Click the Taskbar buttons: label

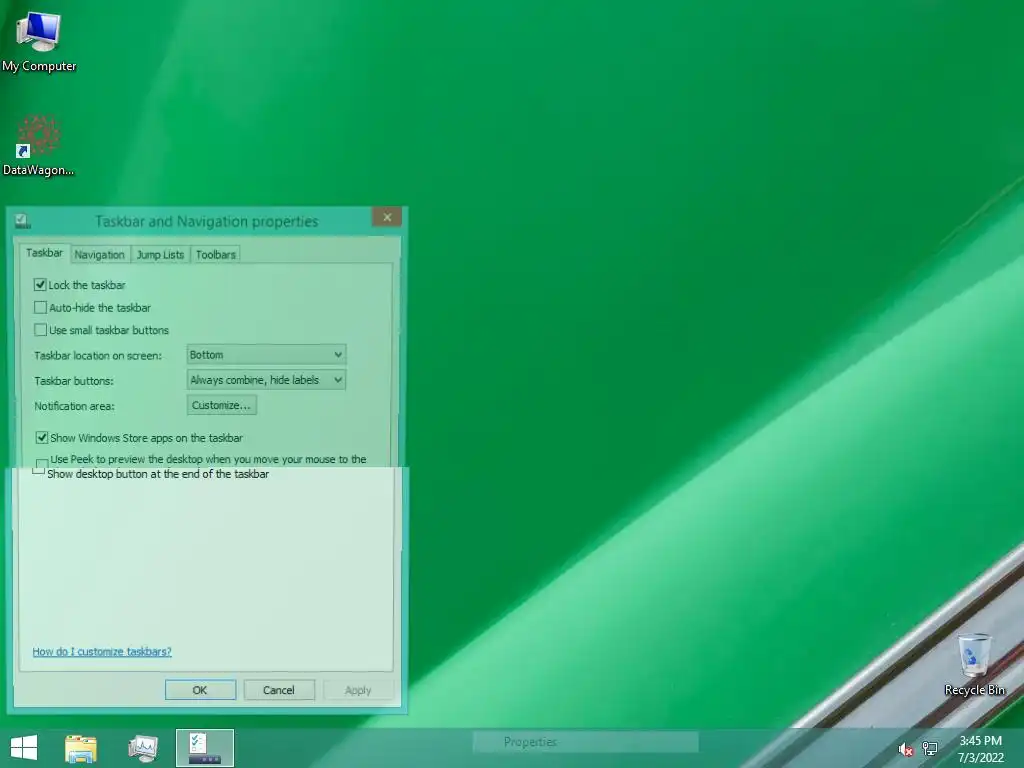click(x=74, y=381)
